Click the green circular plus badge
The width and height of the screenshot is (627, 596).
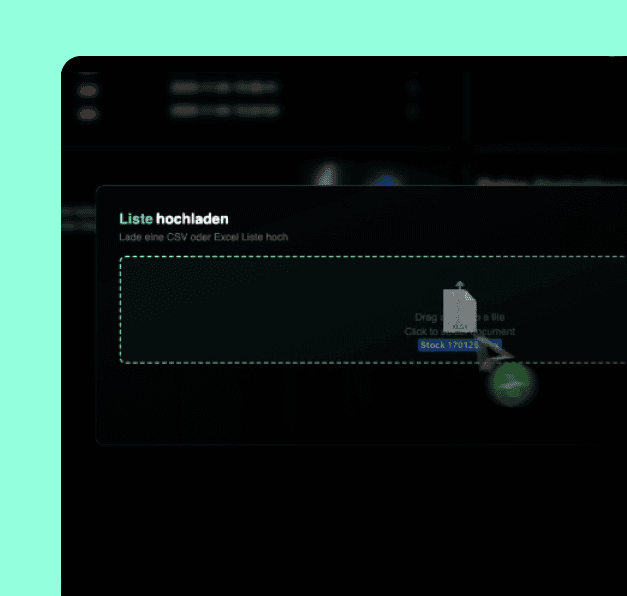click(511, 382)
